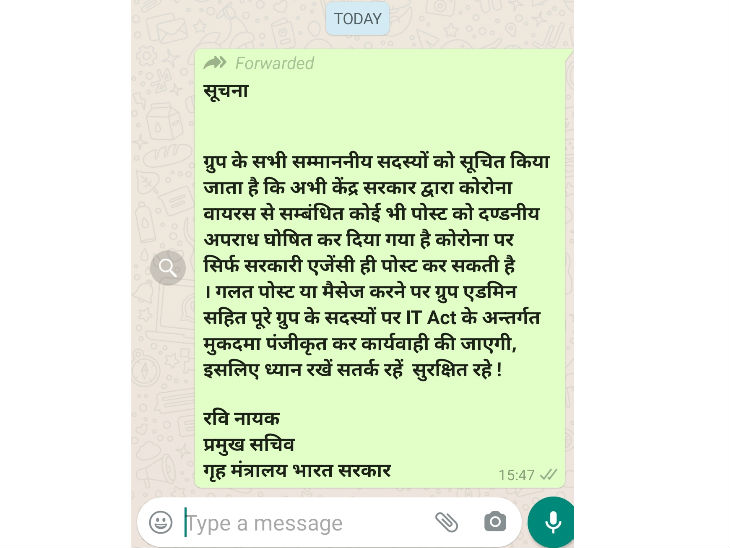Tap the microphone voice message button
The height and width of the screenshot is (548, 730).
[x=552, y=522]
